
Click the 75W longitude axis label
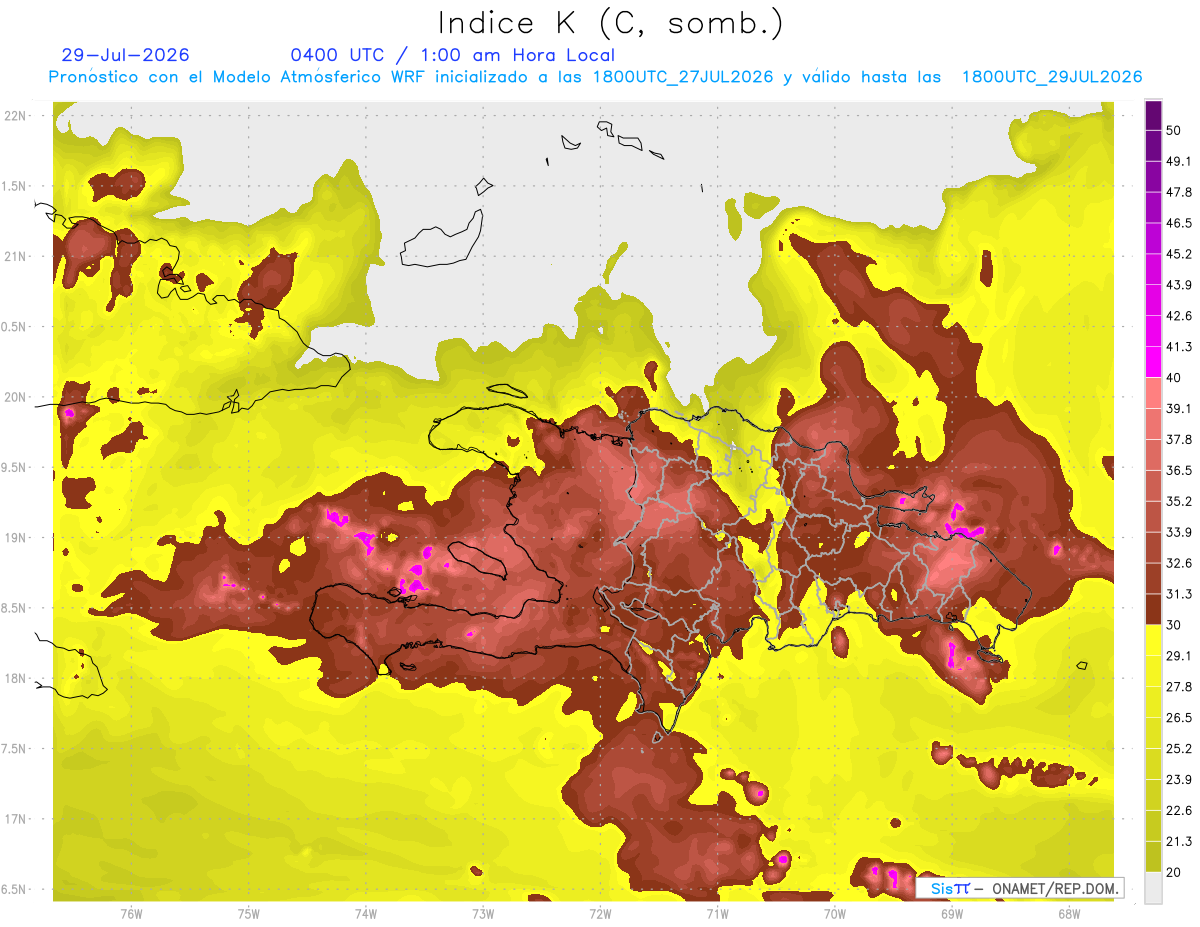point(249,913)
